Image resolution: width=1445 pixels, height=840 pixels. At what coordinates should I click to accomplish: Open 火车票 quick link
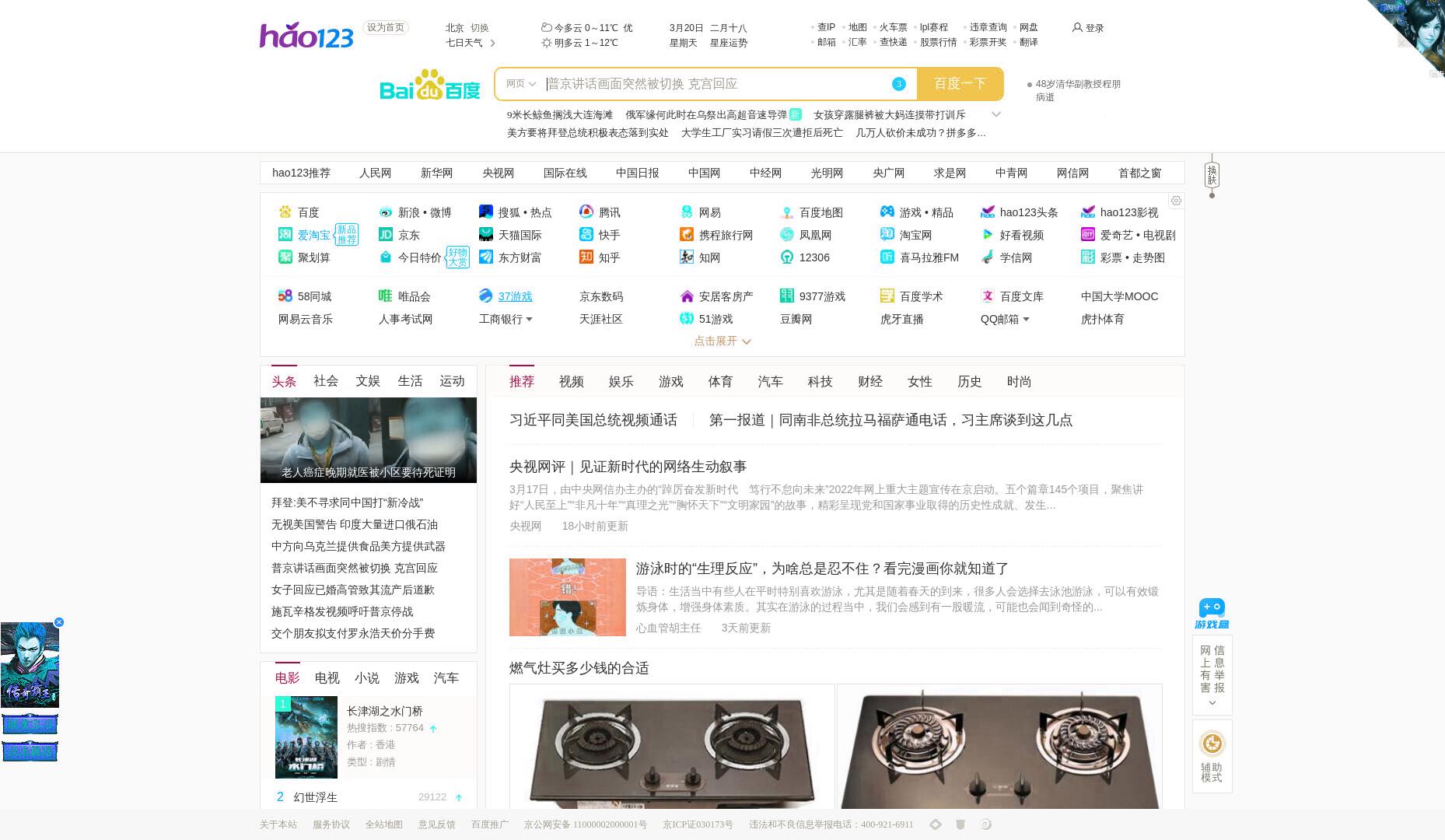coord(893,27)
